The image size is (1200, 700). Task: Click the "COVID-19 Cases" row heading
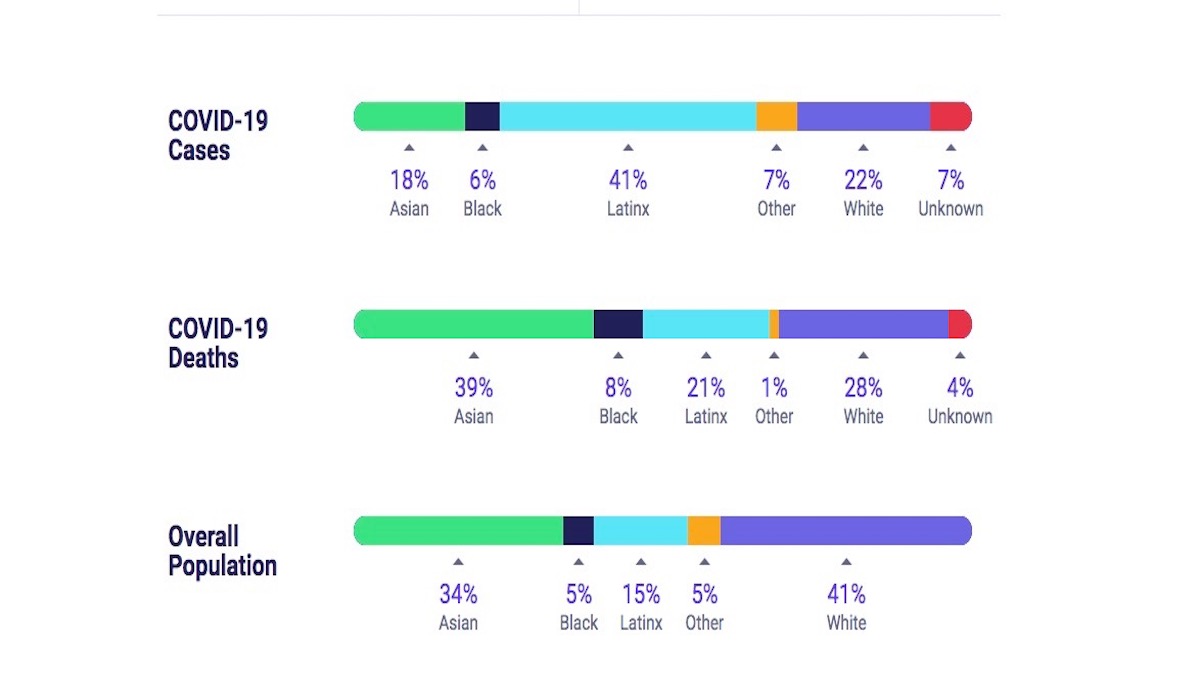[218, 136]
